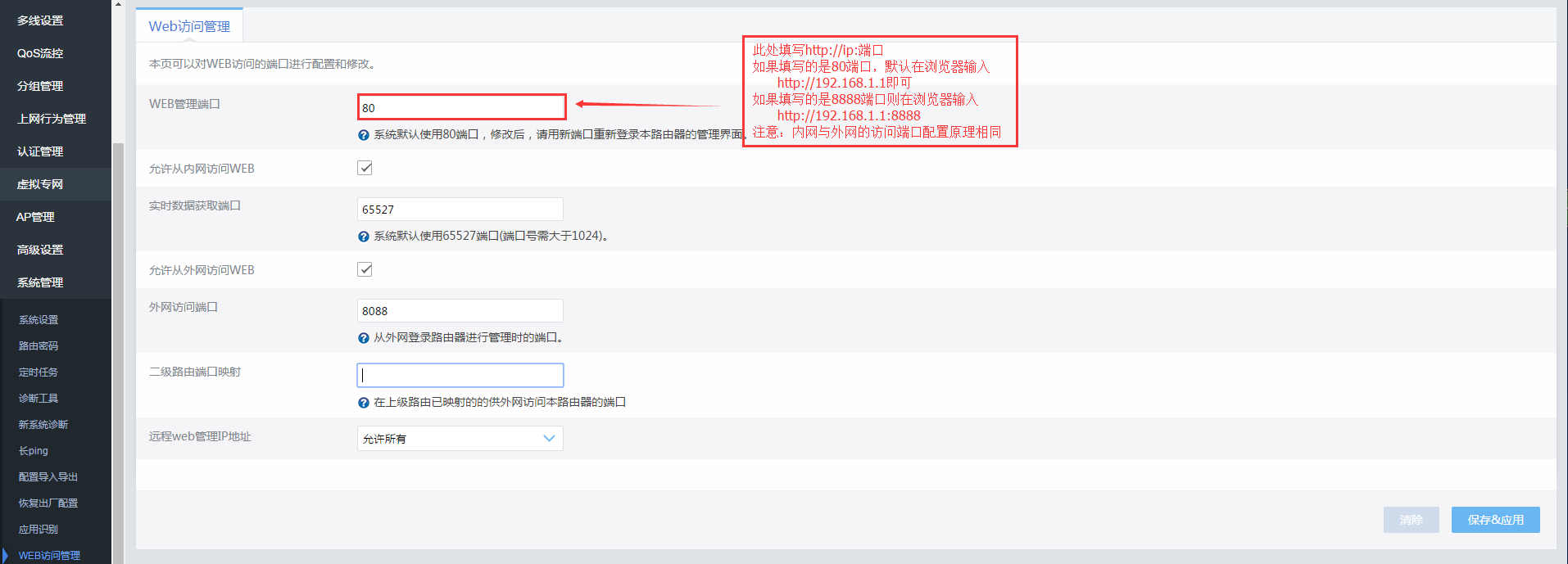Toggle 允许从内网访问WEB checkbox

[x=365, y=168]
